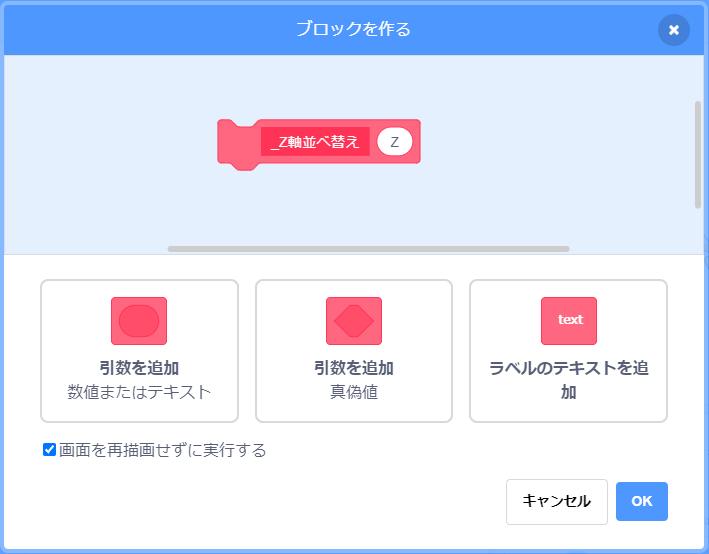Click the vertical scrollbar beside block preview

[x=698, y=154]
